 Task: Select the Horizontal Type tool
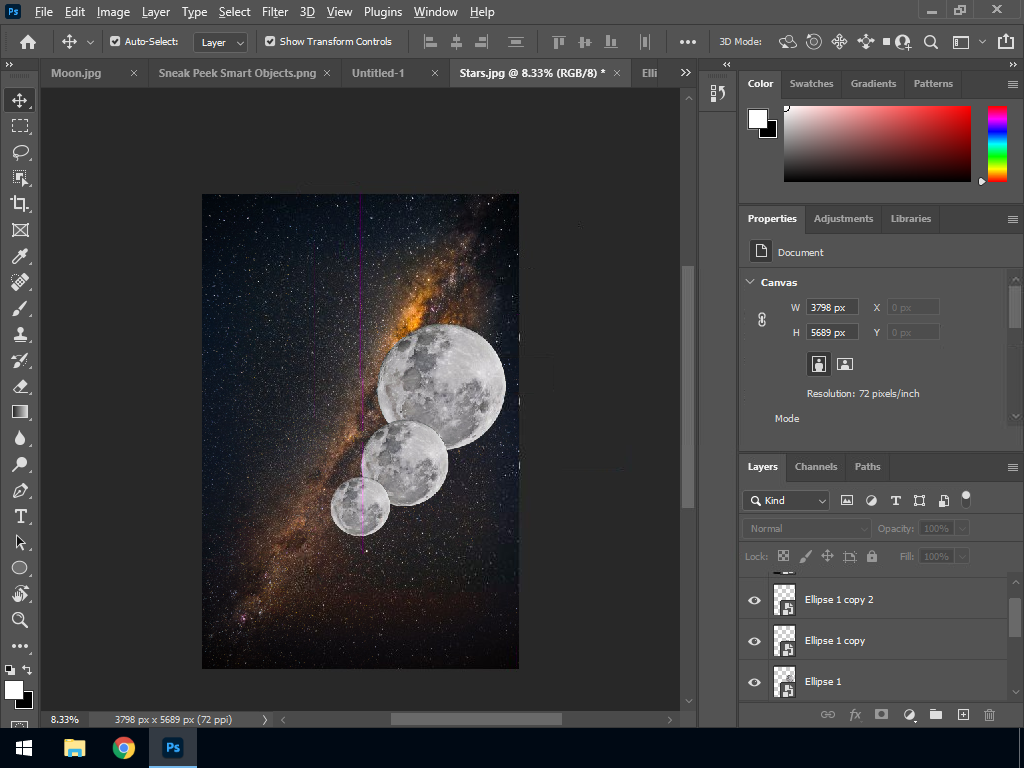(20, 516)
